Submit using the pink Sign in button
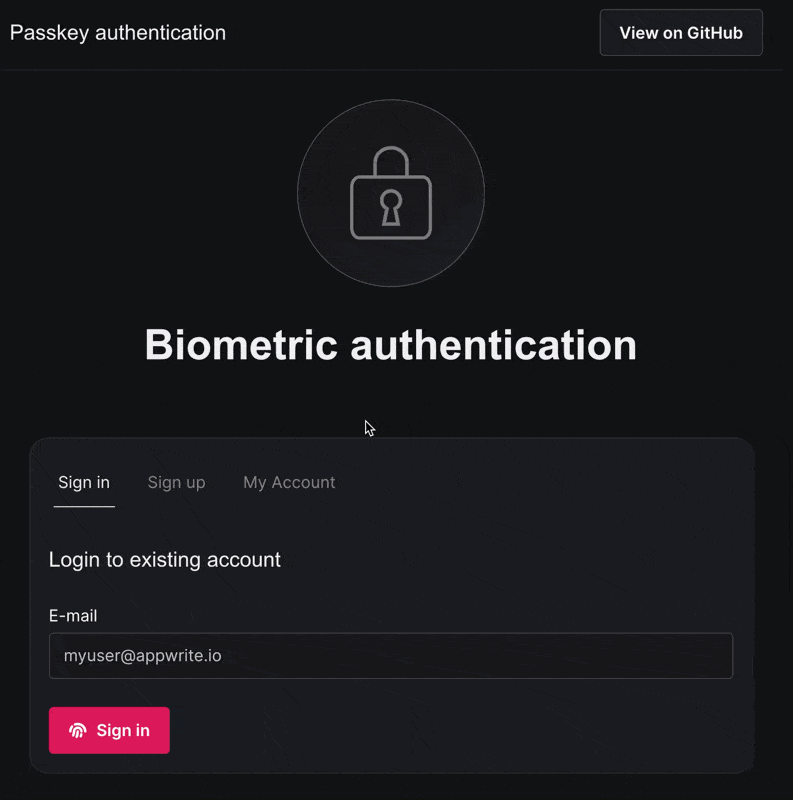793x800 pixels. point(109,730)
